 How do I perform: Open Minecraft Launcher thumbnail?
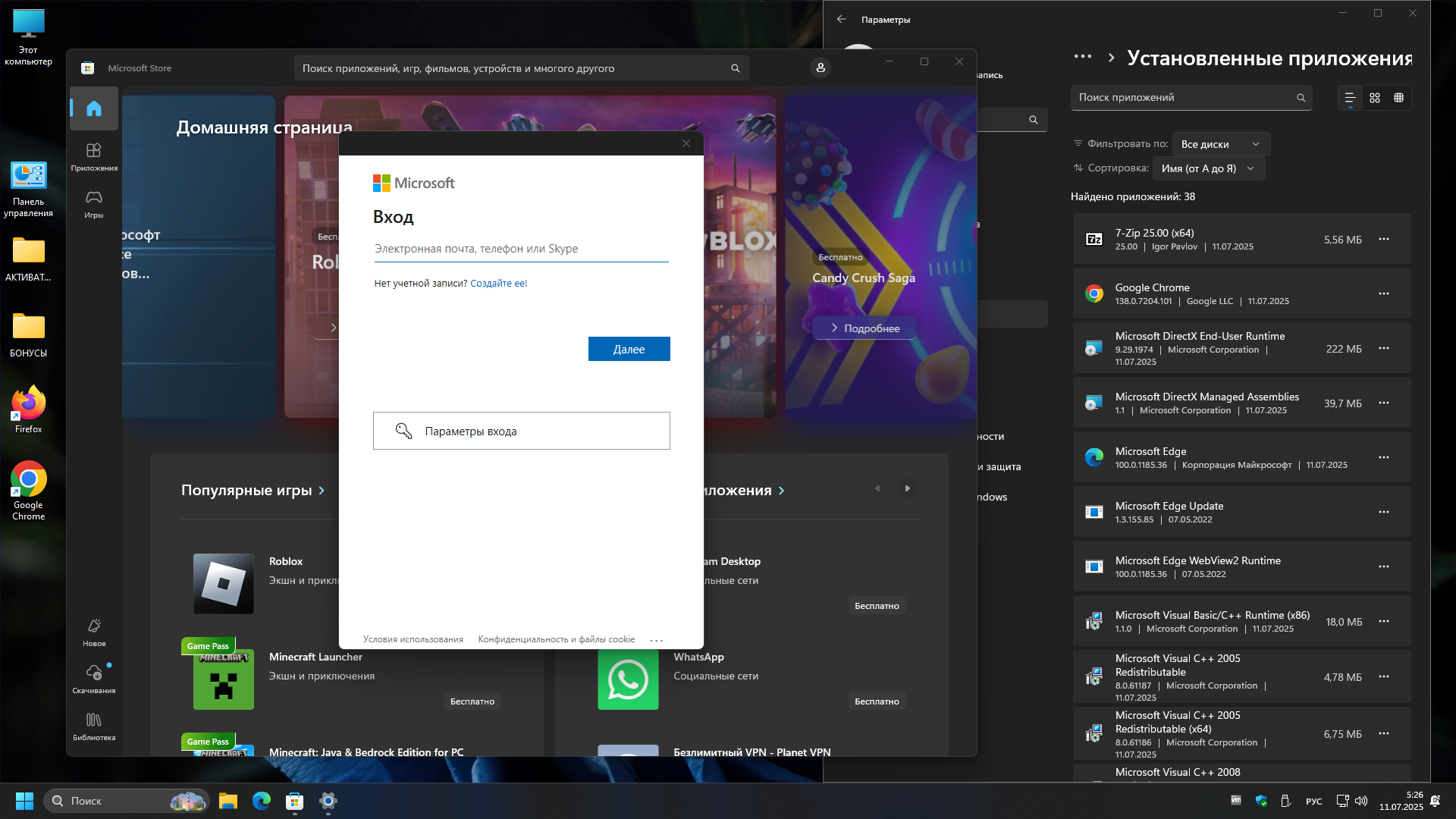[x=224, y=679]
